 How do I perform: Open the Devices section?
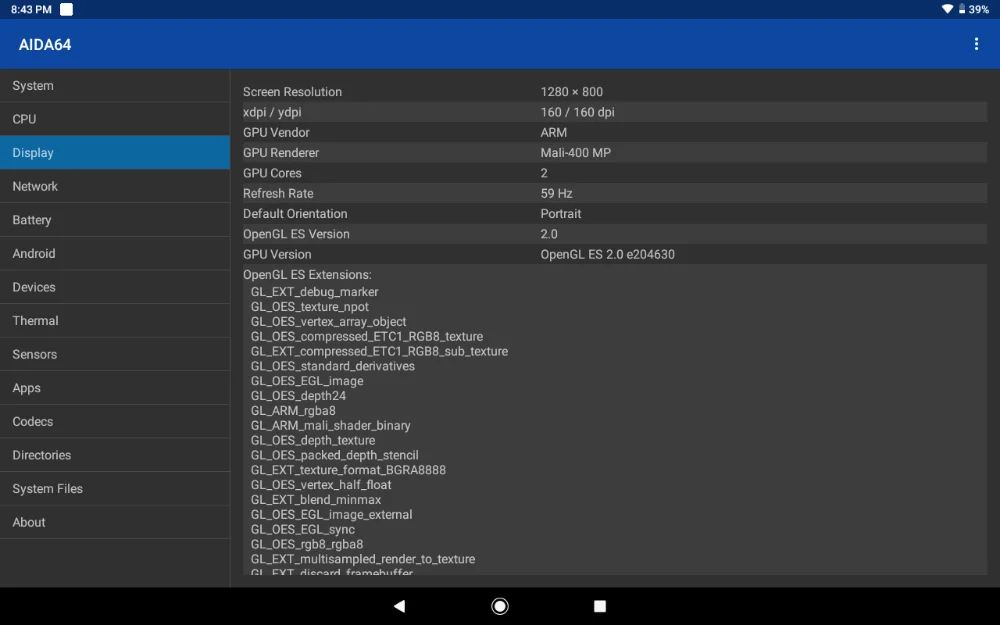click(115, 287)
